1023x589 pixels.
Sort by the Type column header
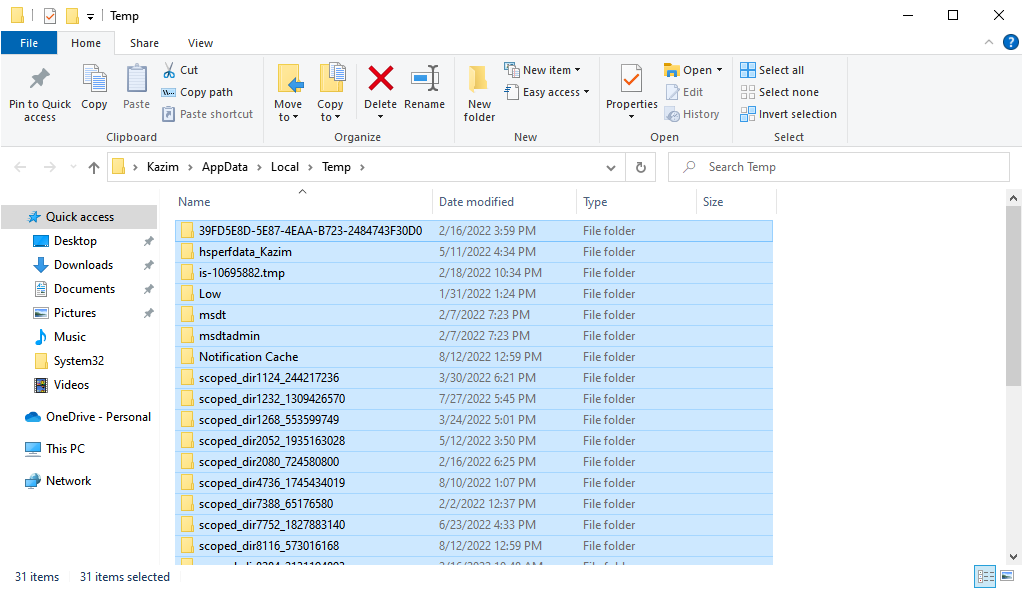pos(637,202)
